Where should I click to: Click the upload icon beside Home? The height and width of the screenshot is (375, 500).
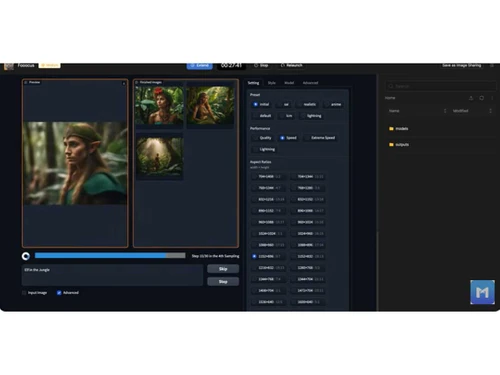tap(471, 98)
